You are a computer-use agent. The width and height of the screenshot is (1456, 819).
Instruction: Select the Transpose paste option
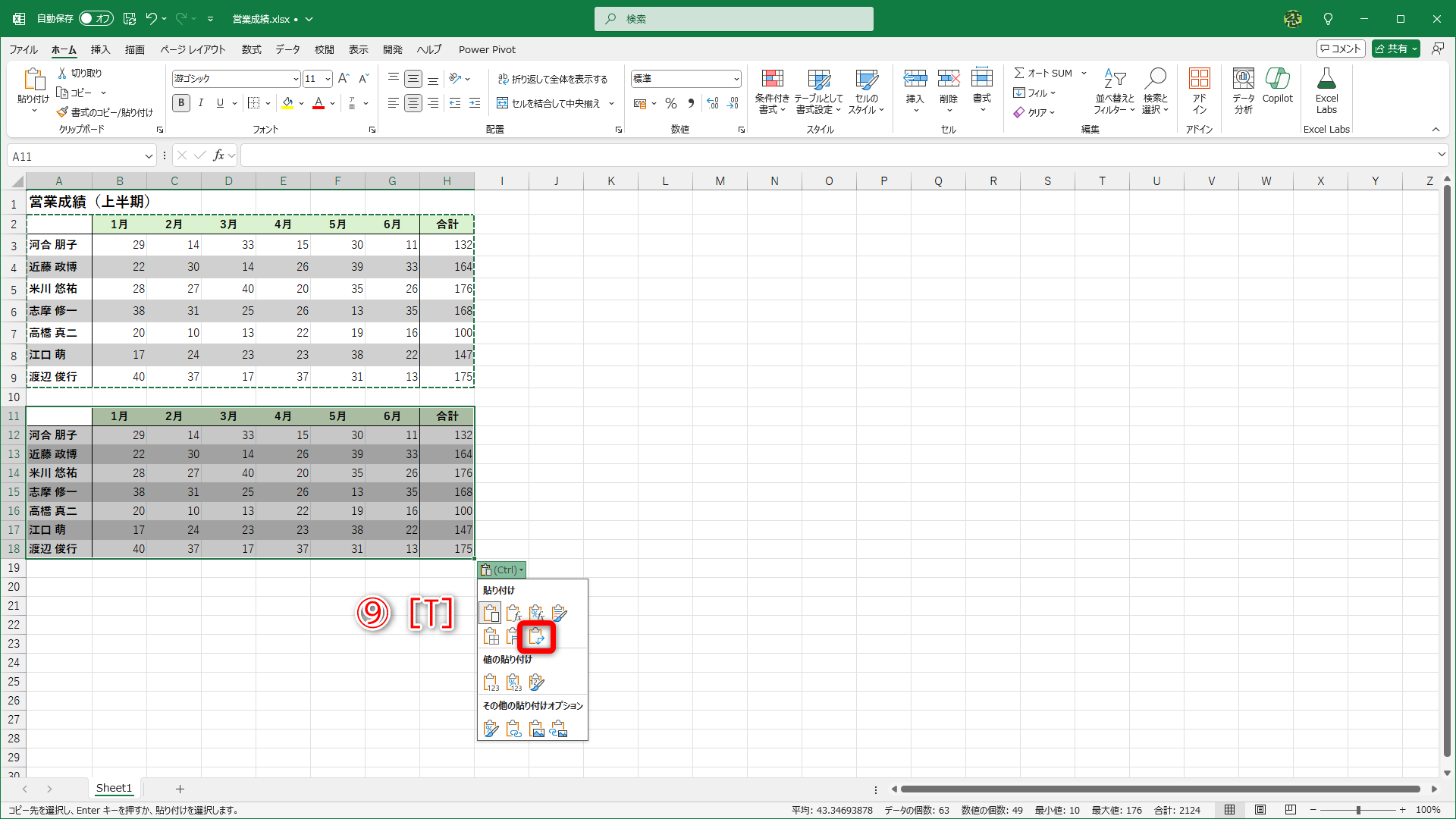click(x=537, y=637)
